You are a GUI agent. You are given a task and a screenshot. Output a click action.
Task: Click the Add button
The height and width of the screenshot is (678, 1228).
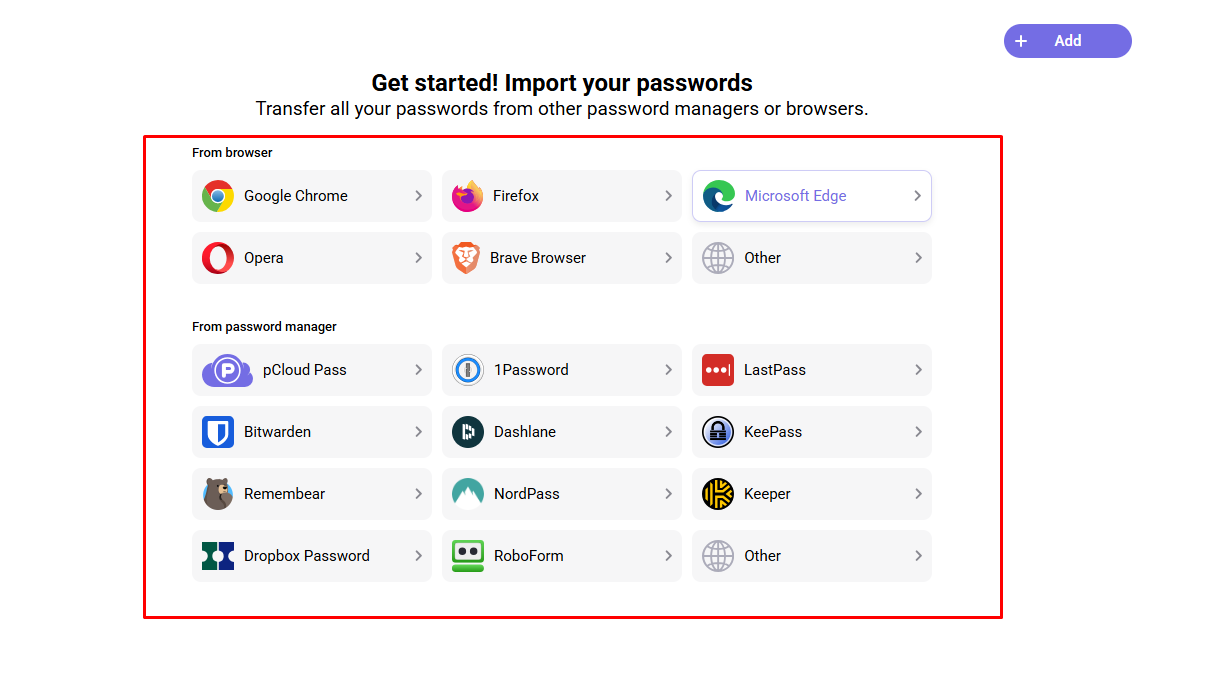[x=1066, y=41]
